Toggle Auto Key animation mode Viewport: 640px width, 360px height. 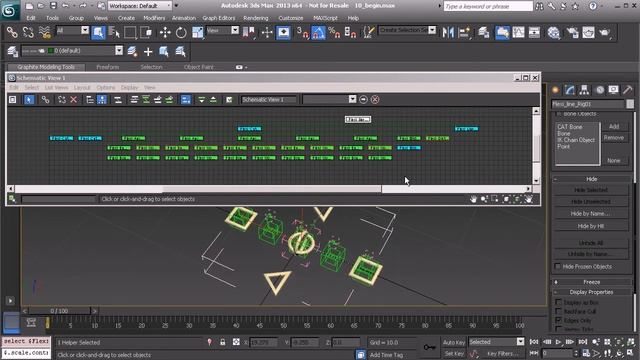pyautogui.click(x=453, y=342)
